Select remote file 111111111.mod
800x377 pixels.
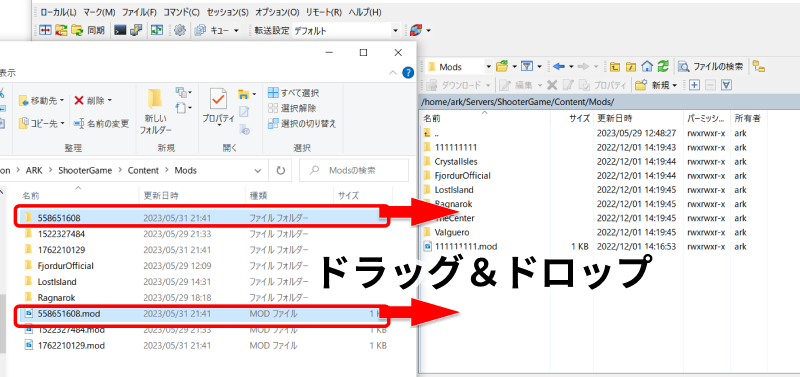pos(466,246)
